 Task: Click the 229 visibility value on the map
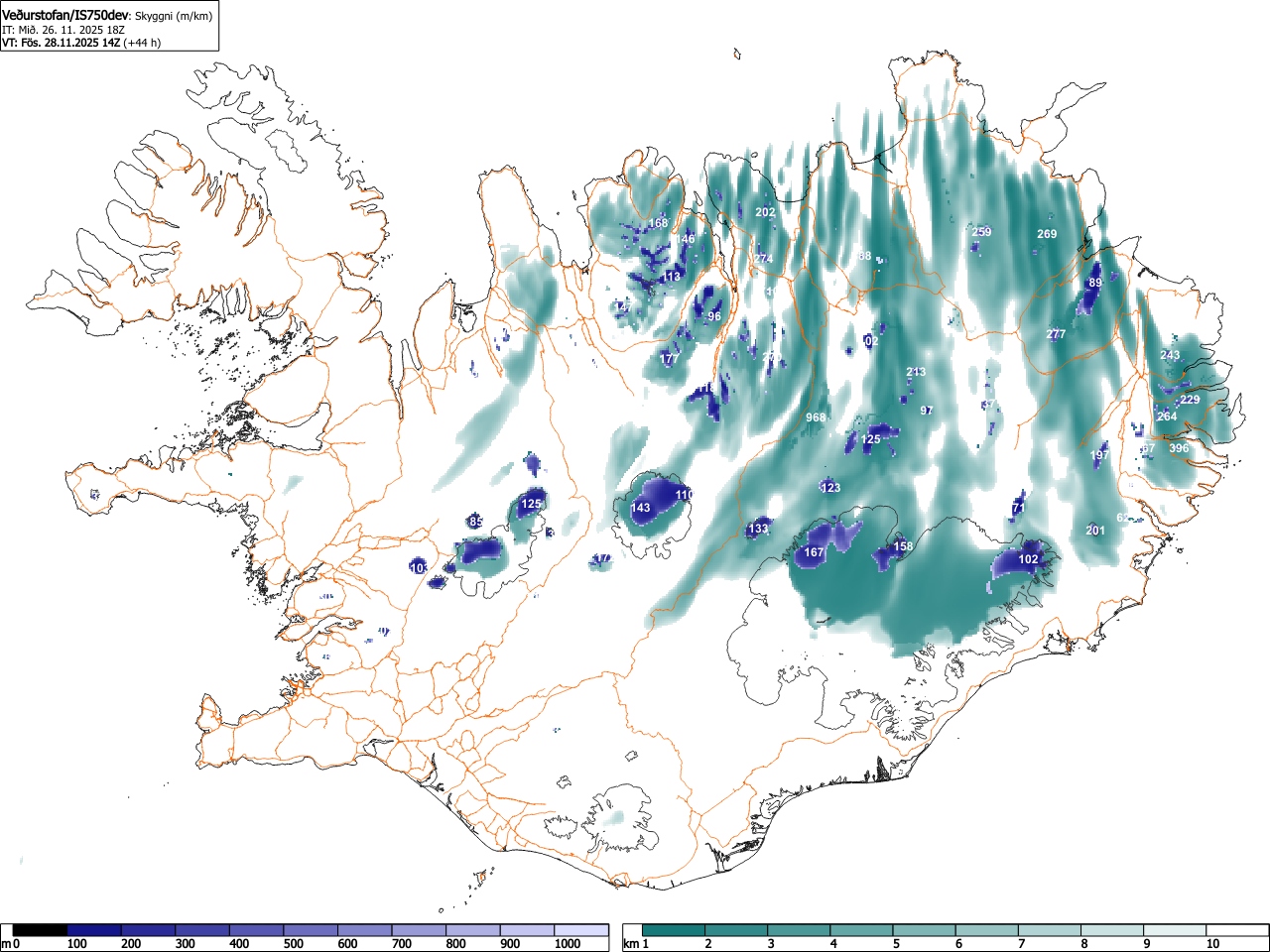click(1190, 400)
